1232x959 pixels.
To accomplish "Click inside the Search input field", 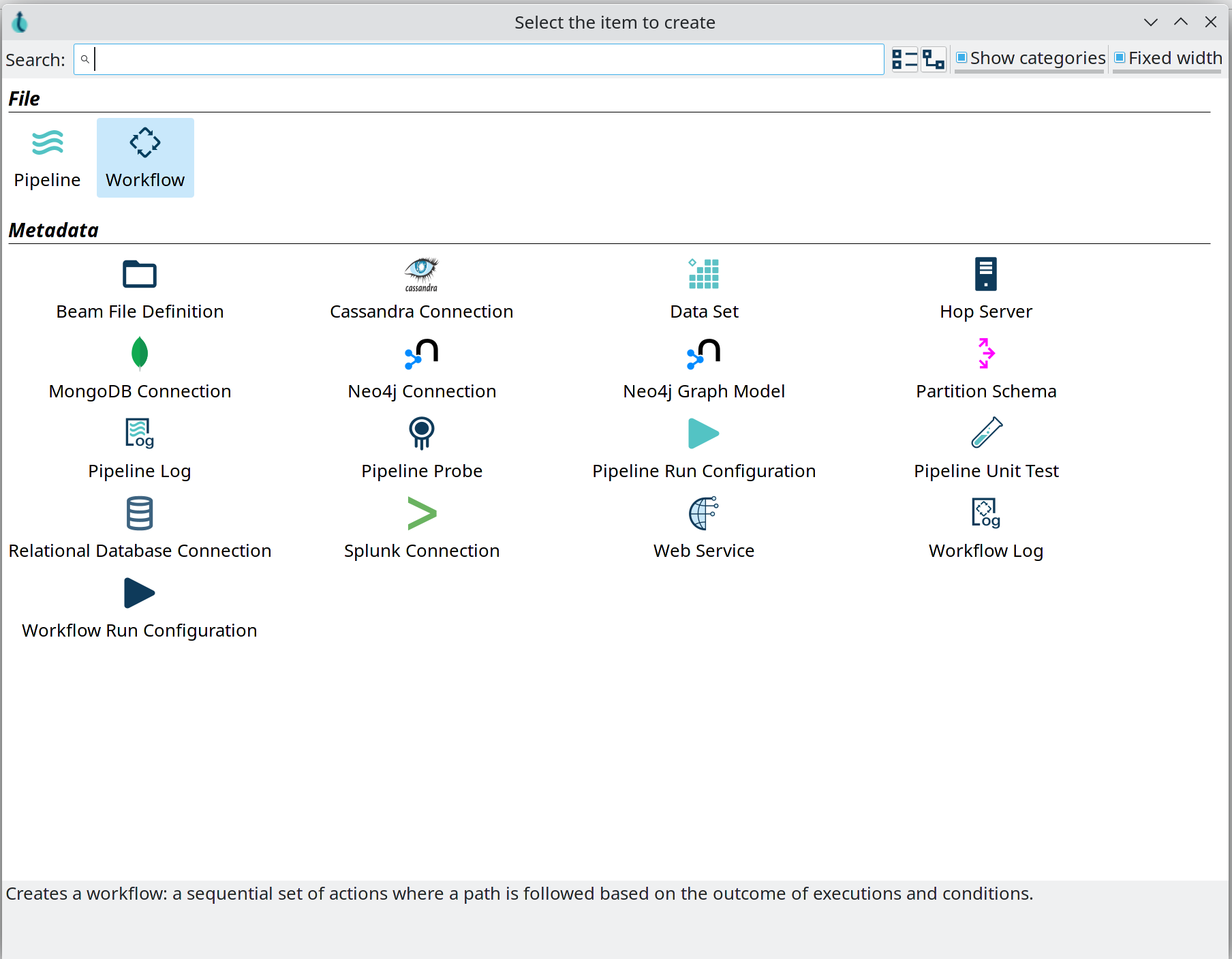I will point(477,59).
